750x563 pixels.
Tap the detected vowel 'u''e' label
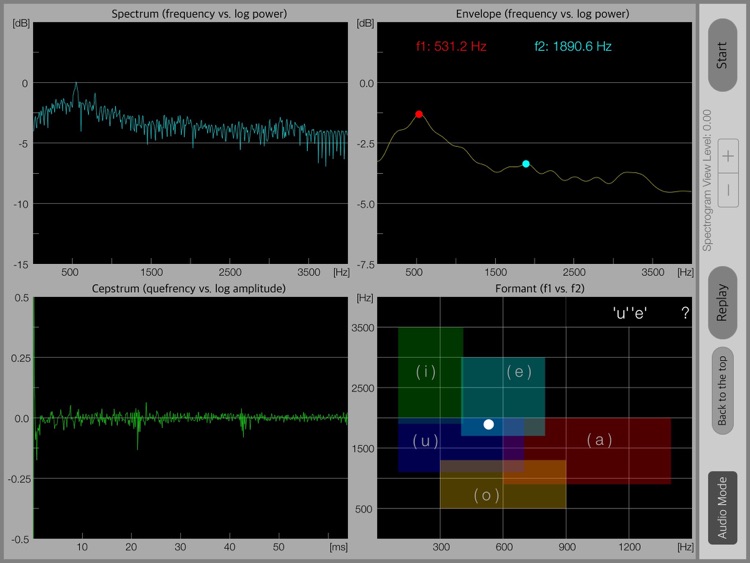point(630,313)
